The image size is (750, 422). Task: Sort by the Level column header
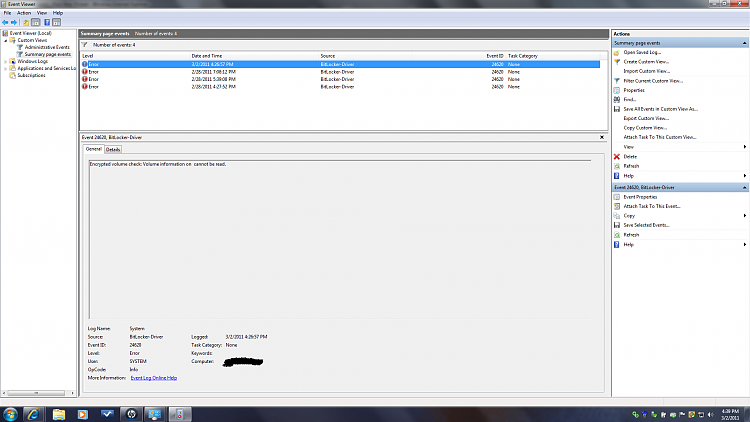(x=135, y=56)
